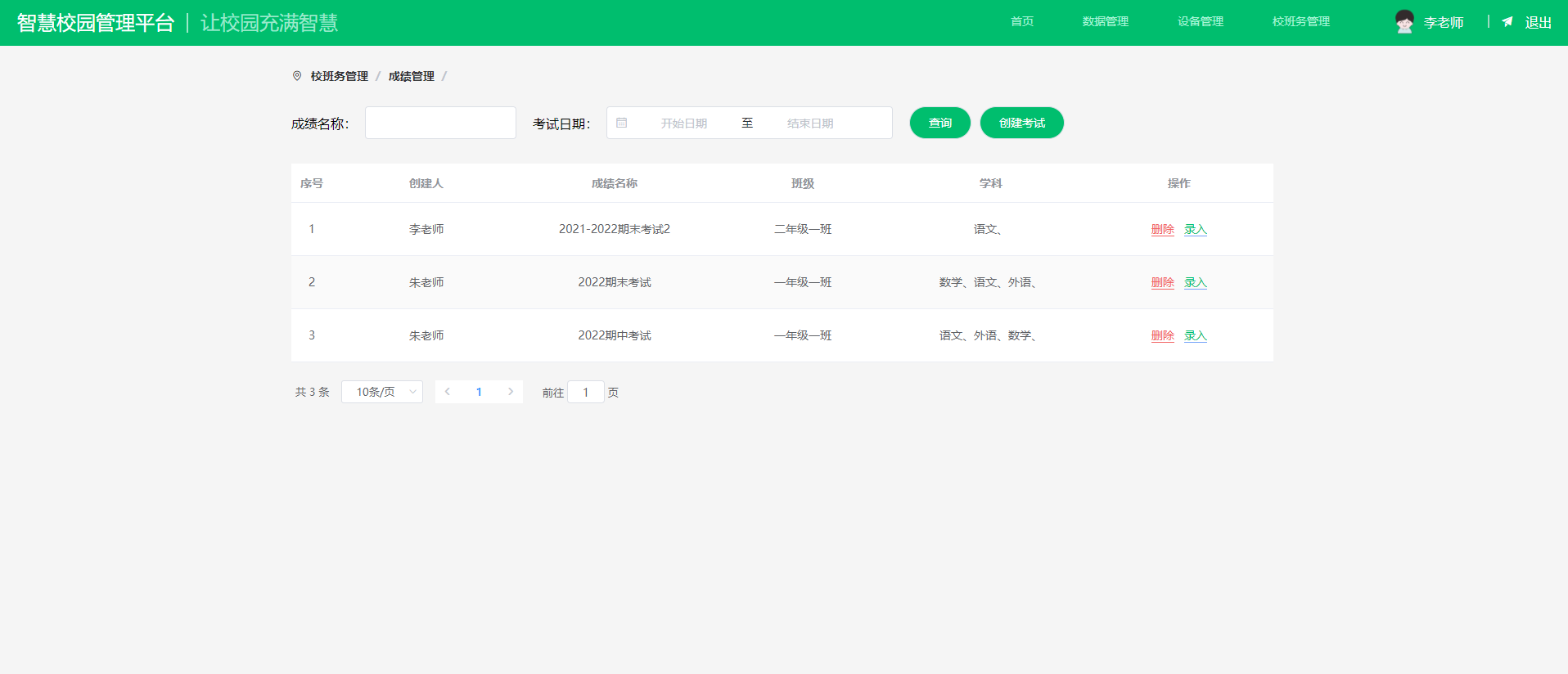Go to previous page arrow
1568x674 pixels.
(448, 392)
